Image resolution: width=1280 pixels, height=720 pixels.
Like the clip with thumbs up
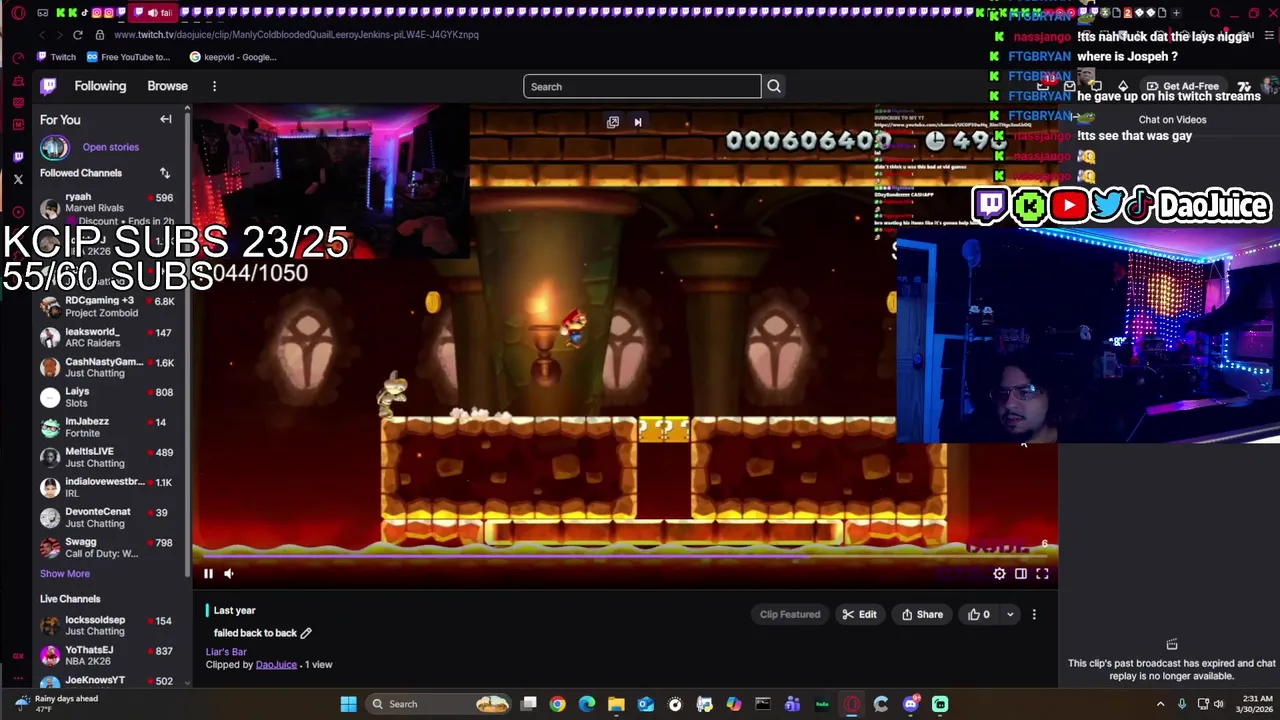point(979,614)
